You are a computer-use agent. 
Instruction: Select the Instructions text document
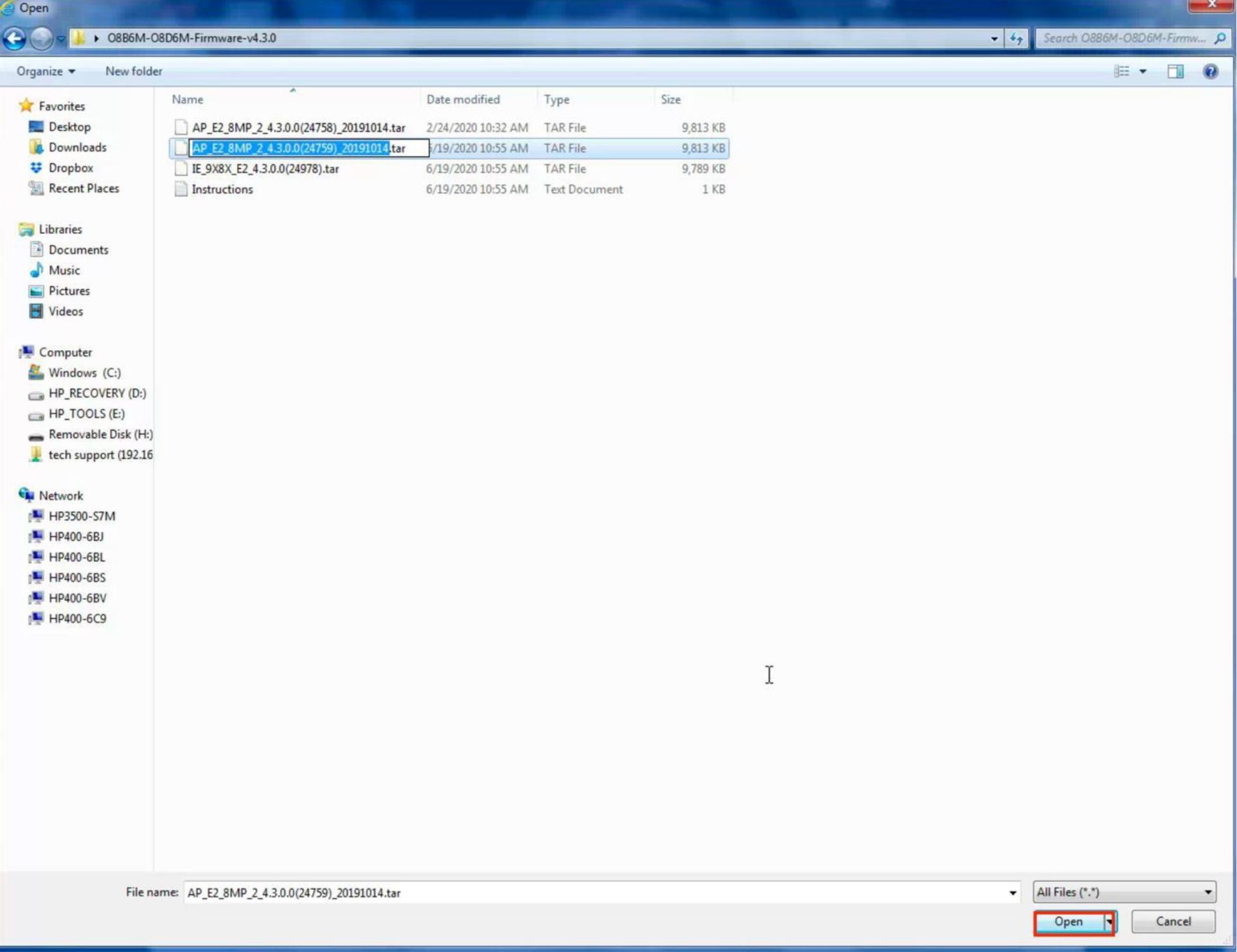pyautogui.click(x=222, y=190)
